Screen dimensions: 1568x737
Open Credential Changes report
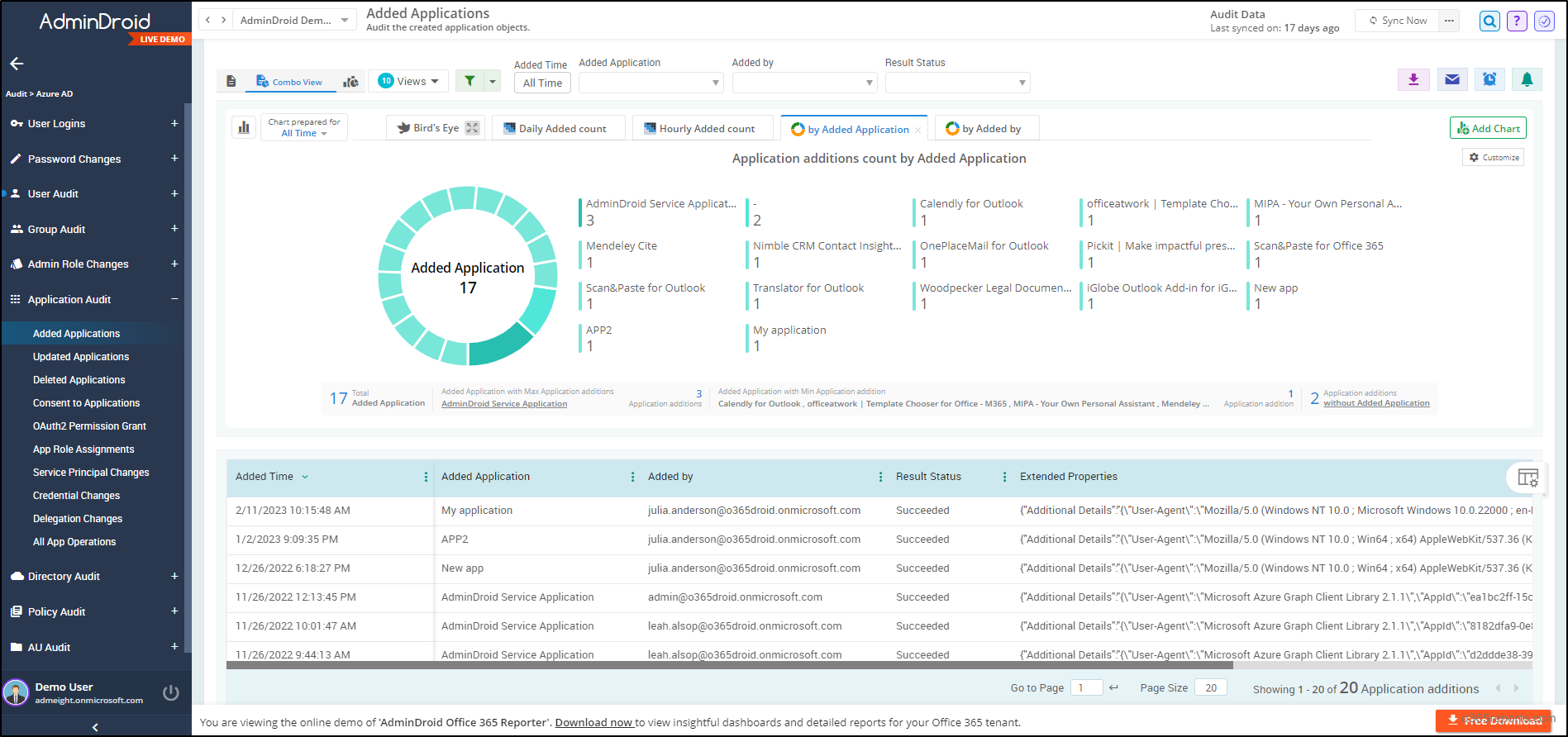click(76, 496)
